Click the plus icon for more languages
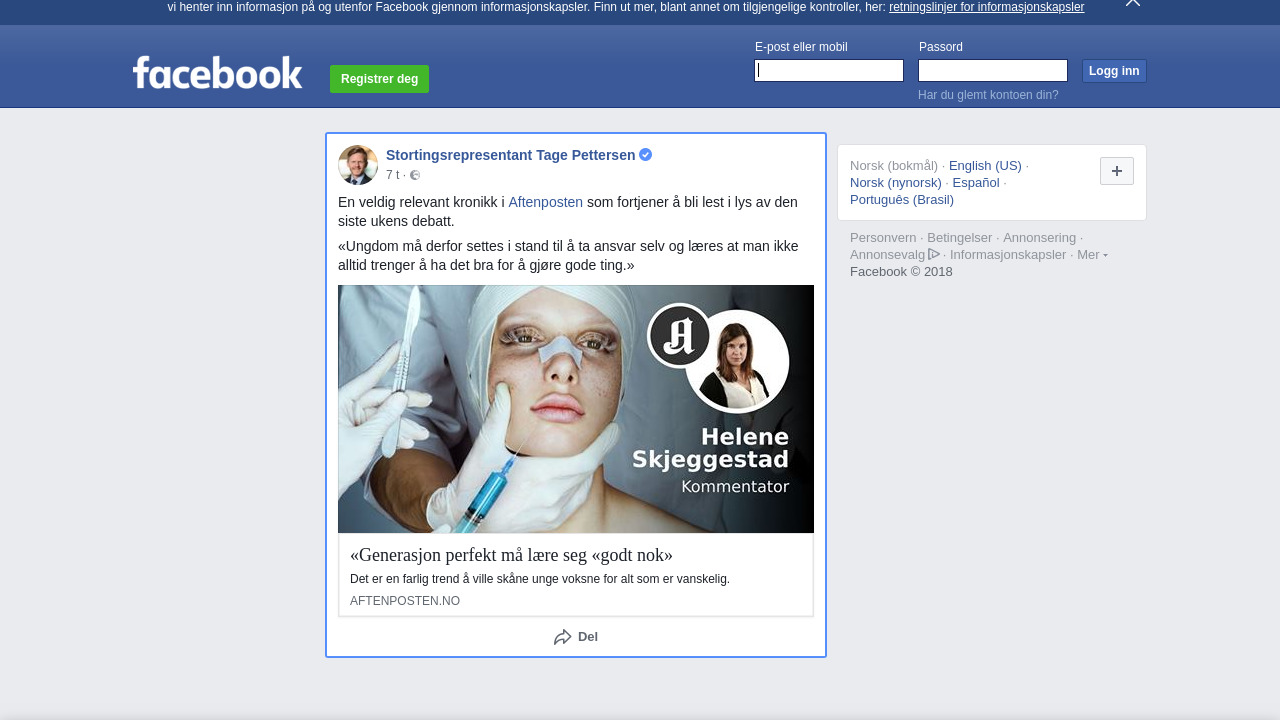The width and height of the screenshot is (1280, 720). pos(1116,171)
